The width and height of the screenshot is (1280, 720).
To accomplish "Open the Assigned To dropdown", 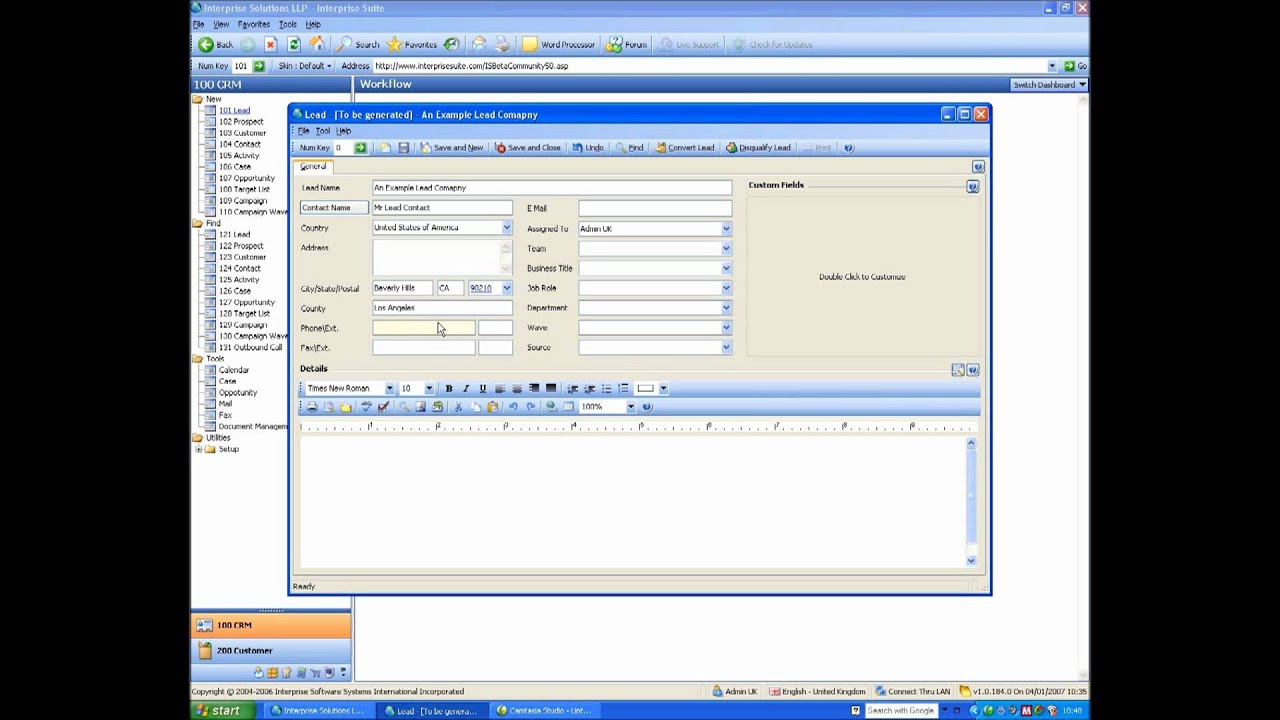I will pos(726,229).
